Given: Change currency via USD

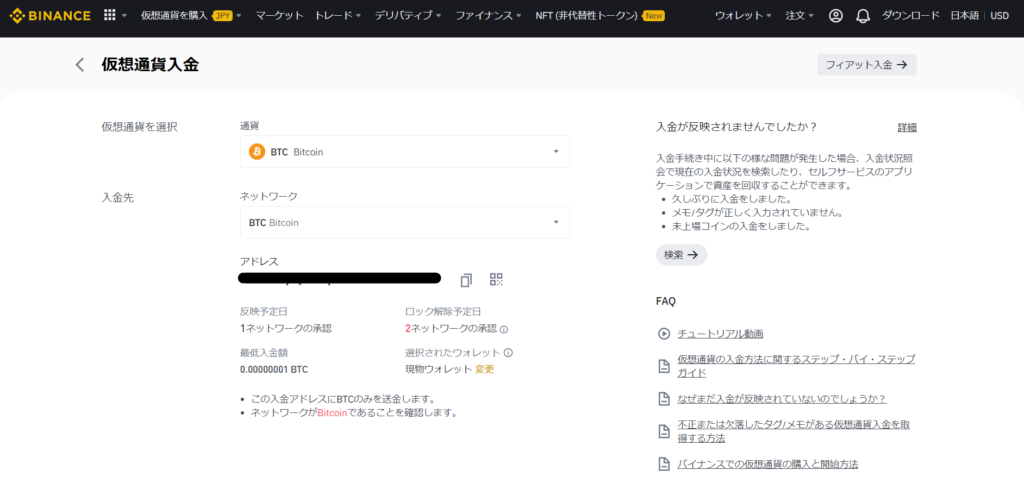Looking at the screenshot, I should pos(999,16).
